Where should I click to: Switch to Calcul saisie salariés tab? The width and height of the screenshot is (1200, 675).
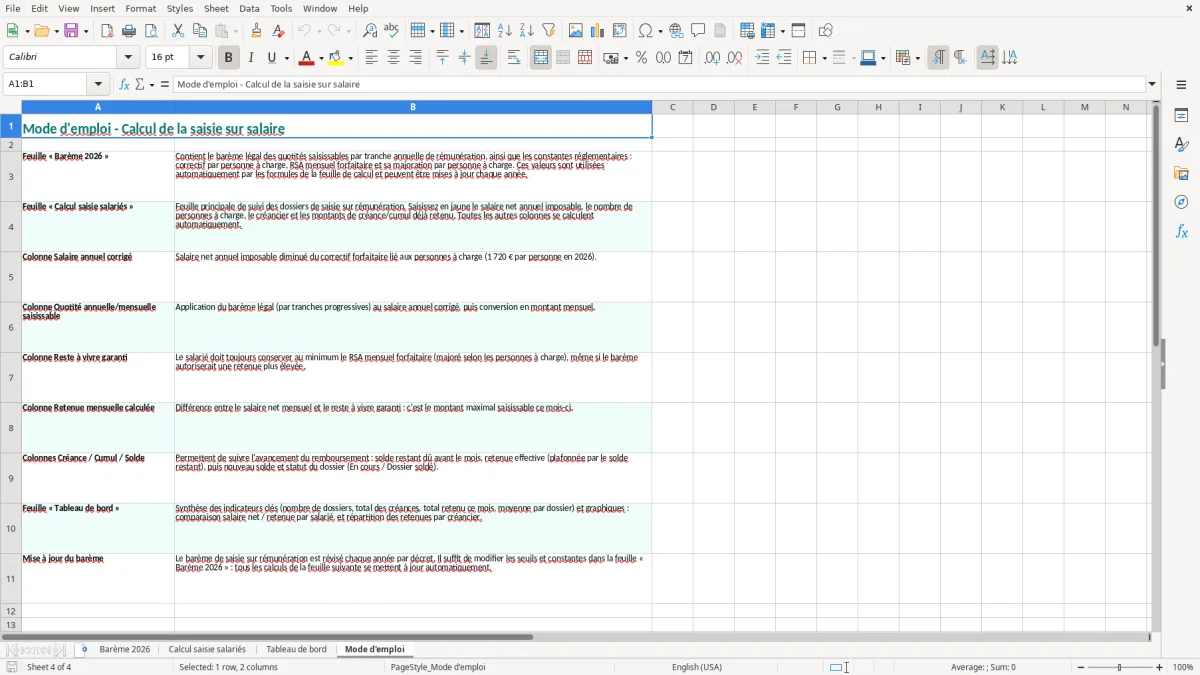coord(207,649)
